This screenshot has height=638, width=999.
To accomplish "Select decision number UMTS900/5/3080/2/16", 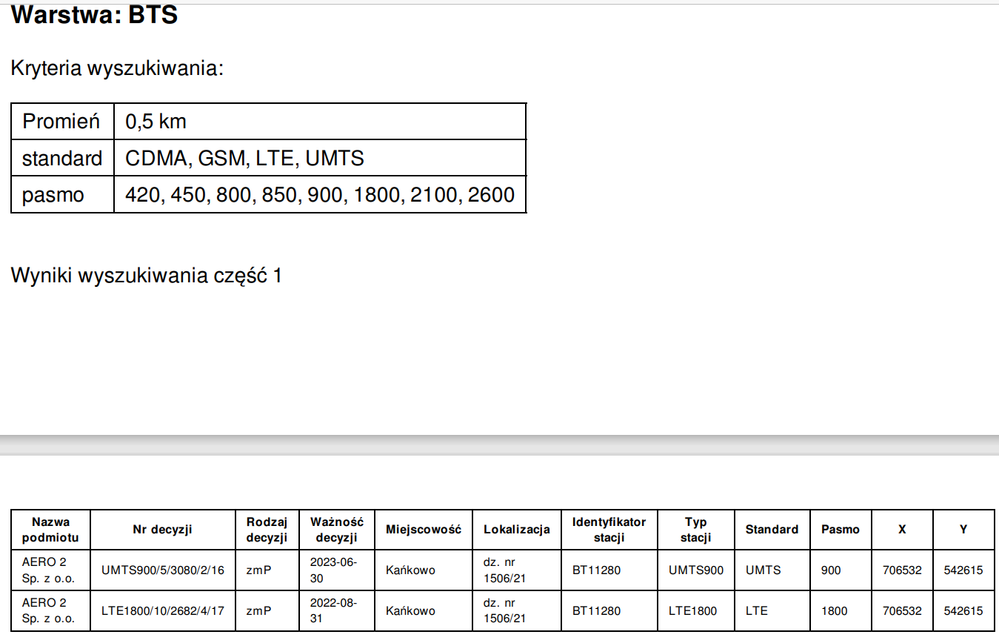I will point(162,570).
